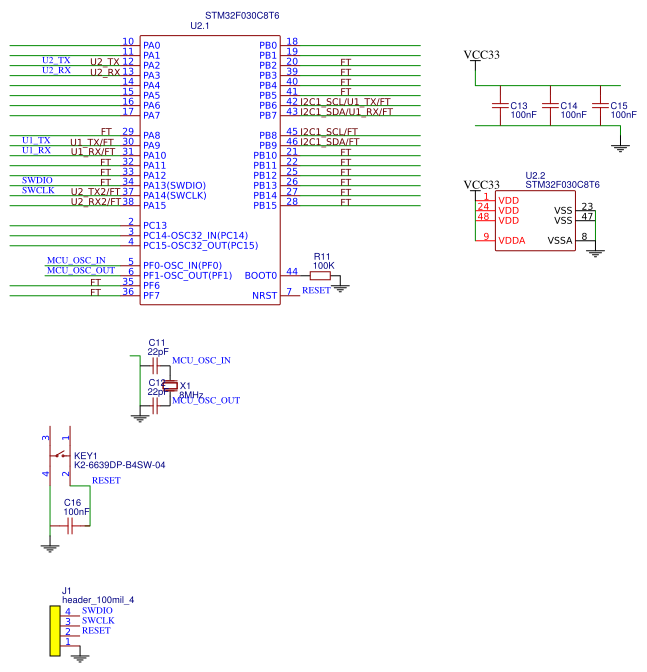
Task: Select the BOOT0 pin label
Action: (261, 276)
